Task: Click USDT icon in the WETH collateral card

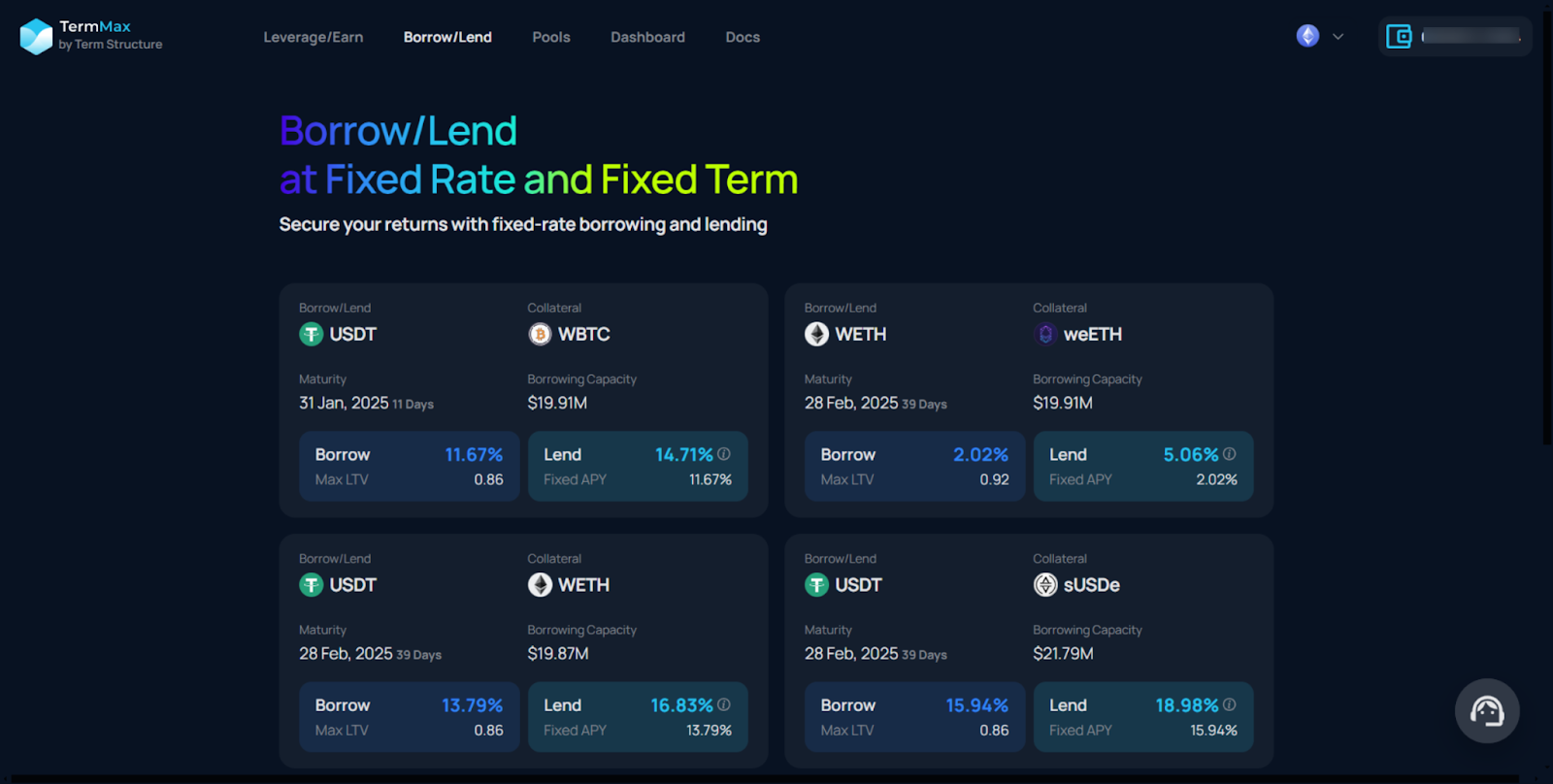Action: point(311,585)
